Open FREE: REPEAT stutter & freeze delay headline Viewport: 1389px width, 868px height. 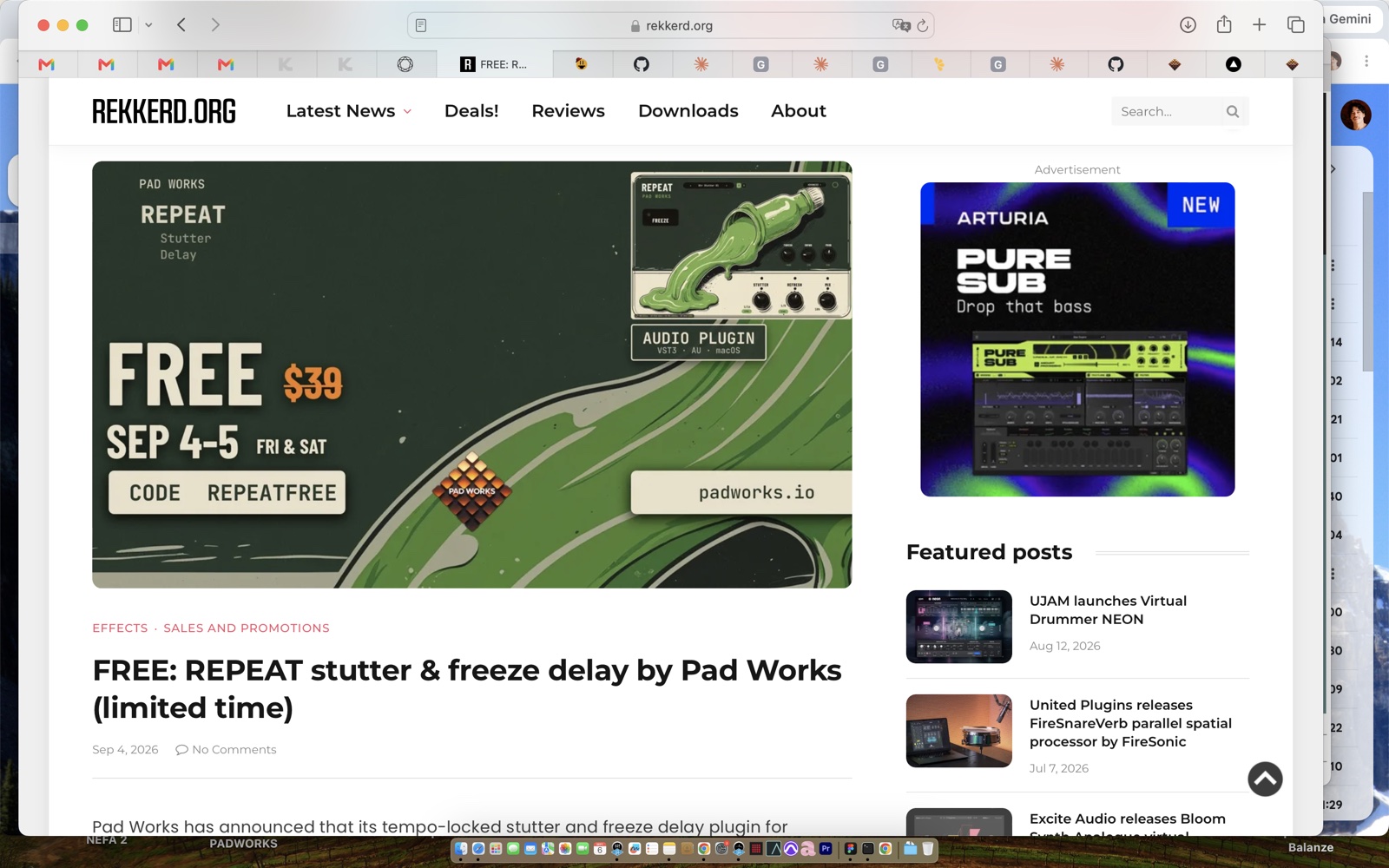pyautogui.click(x=467, y=689)
